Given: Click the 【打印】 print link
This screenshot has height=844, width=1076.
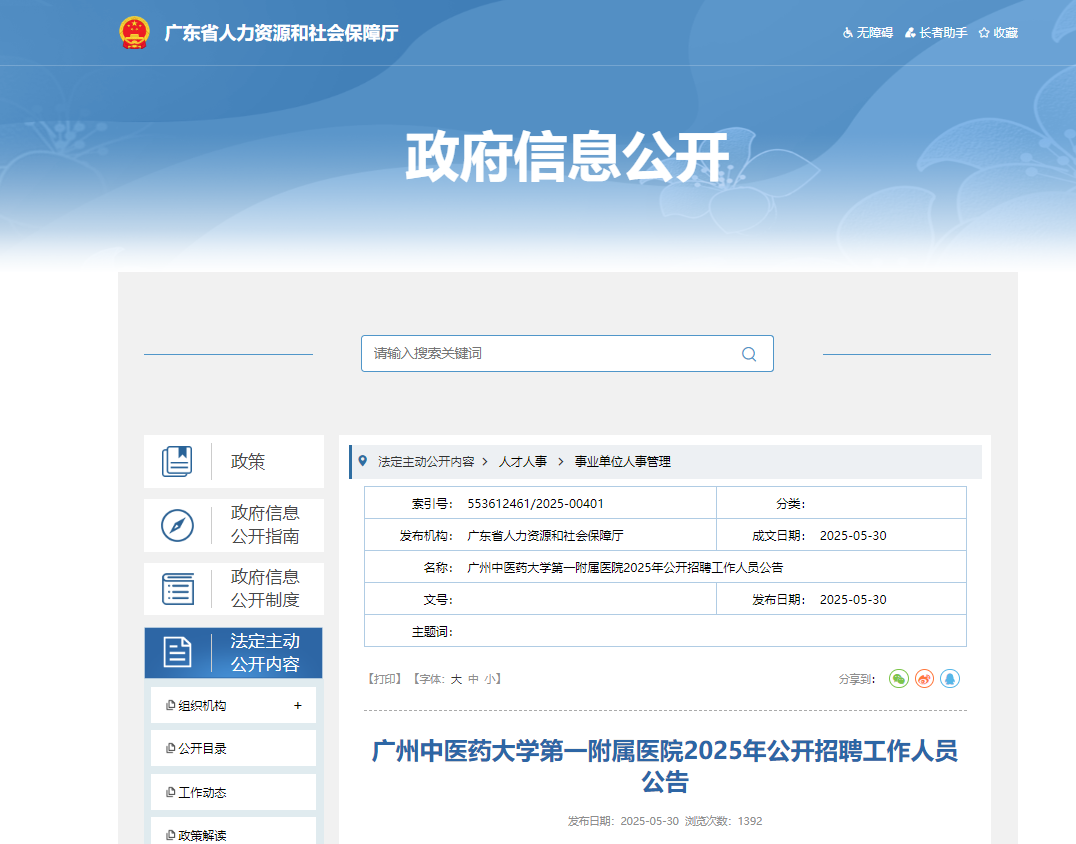Looking at the screenshot, I should 384,679.
